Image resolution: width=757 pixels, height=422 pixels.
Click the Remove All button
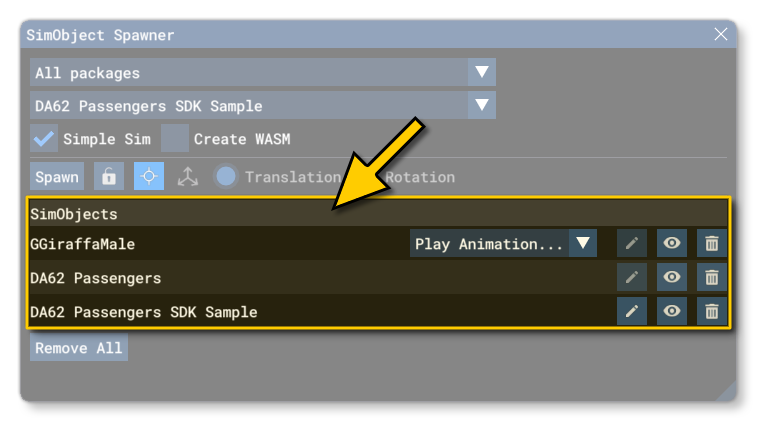pos(79,348)
